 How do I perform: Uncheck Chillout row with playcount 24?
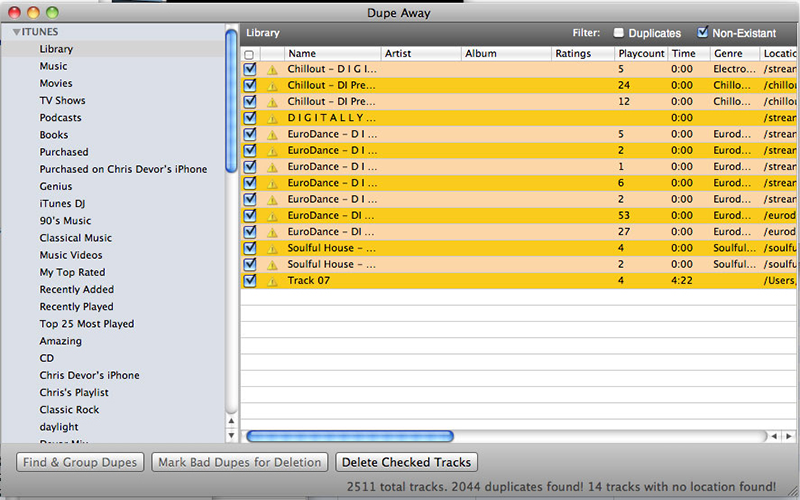tap(250, 85)
